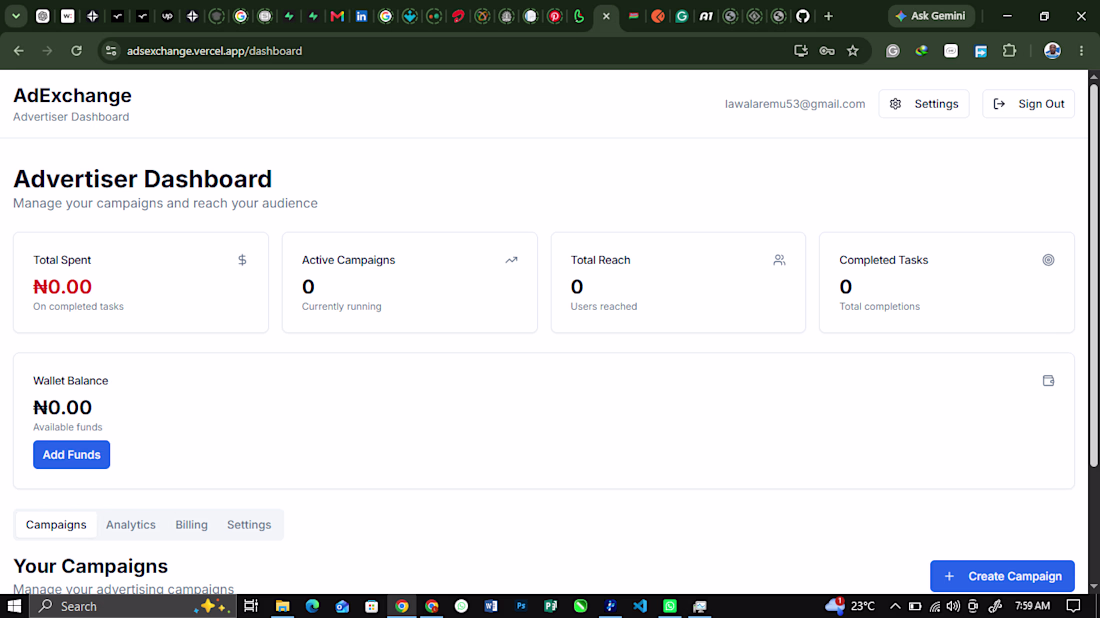Click the Sign Out button

[1028, 104]
